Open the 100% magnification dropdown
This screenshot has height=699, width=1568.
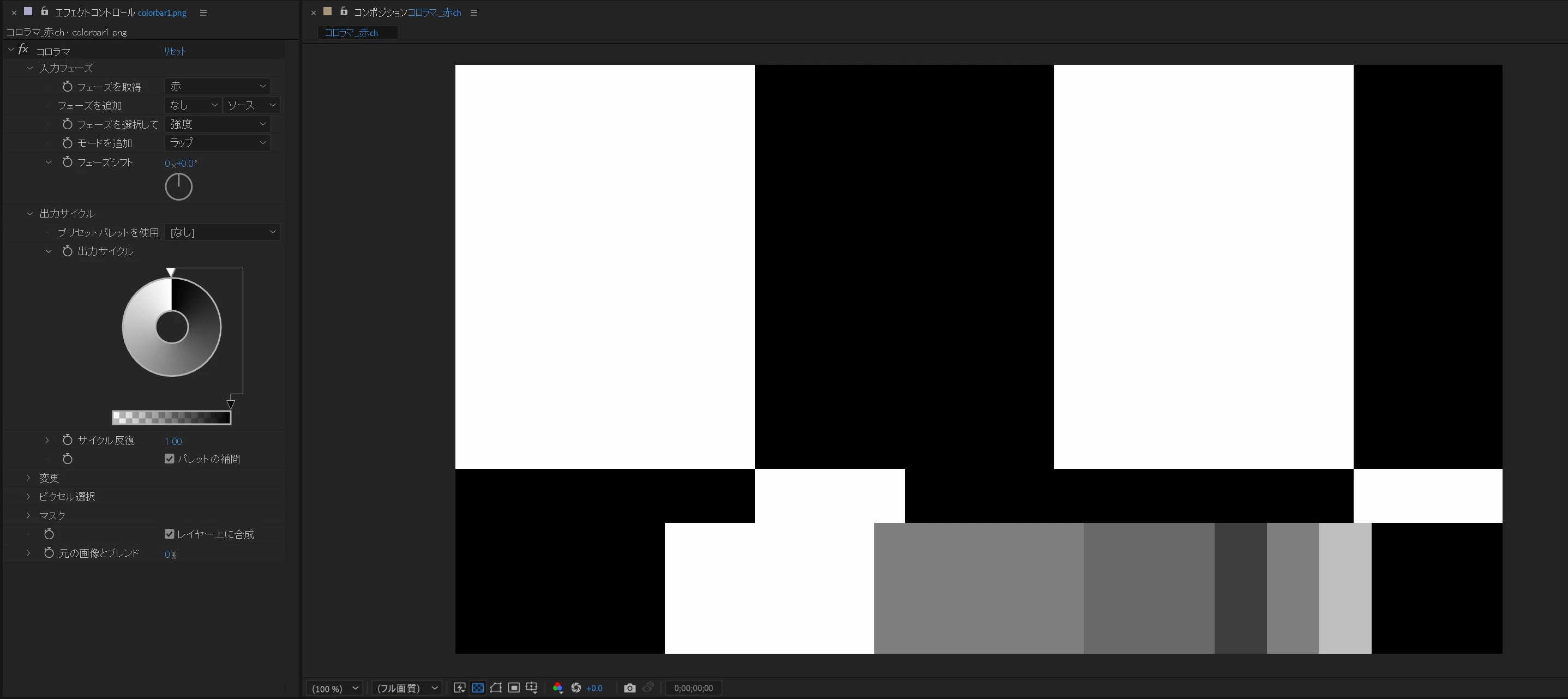[x=335, y=688]
